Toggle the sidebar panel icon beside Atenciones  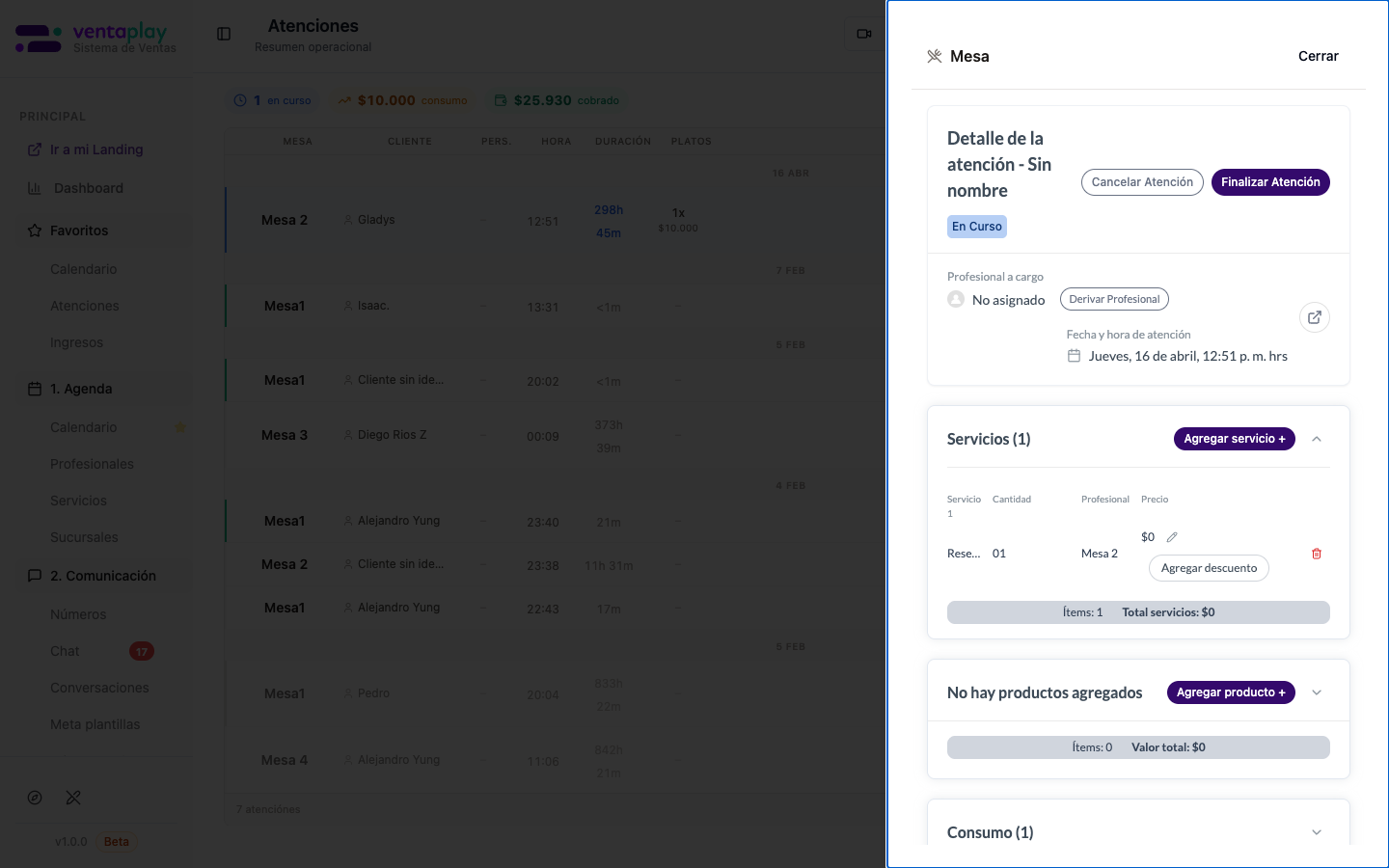(224, 34)
